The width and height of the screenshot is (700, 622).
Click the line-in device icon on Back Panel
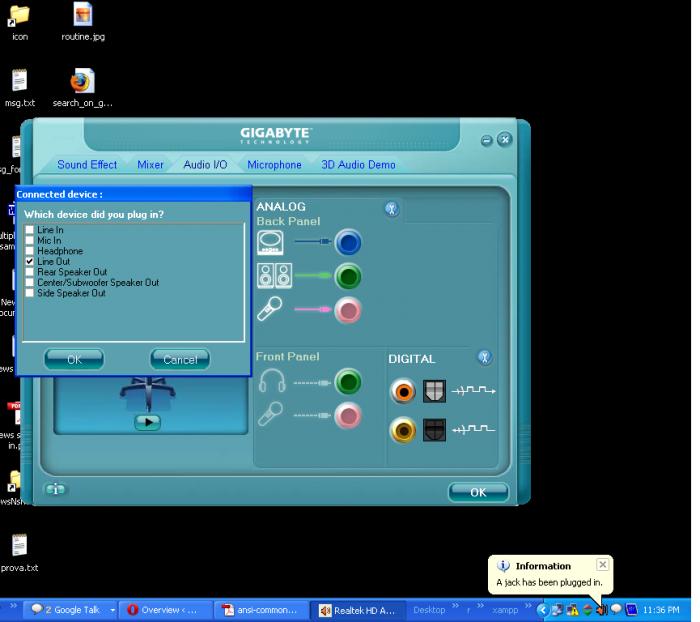click(270, 242)
